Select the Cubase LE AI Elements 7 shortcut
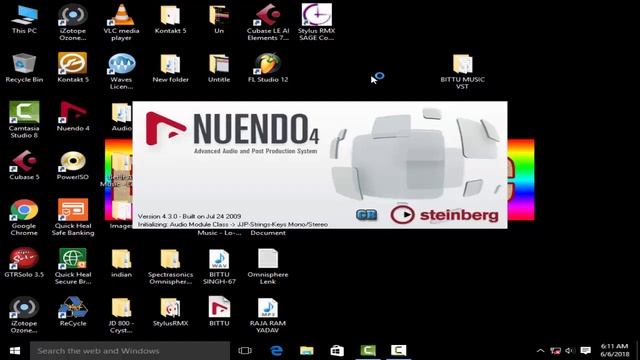Screen dimensions: 640x360 point(268,22)
